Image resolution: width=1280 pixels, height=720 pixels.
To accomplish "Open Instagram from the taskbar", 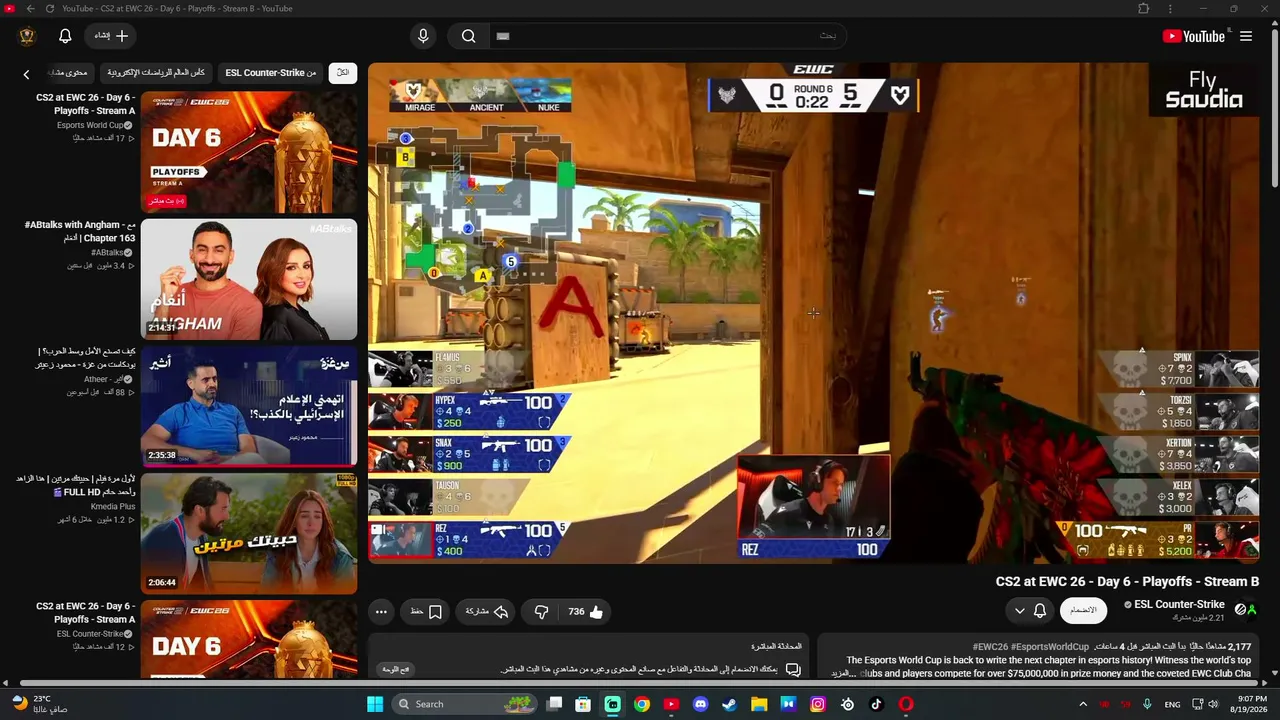I will click(x=817, y=704).
